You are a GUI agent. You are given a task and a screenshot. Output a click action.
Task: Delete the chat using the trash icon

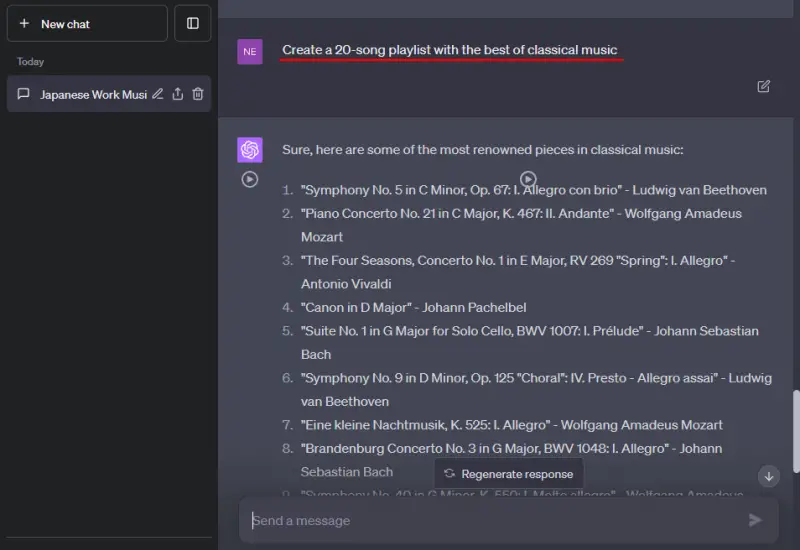(198, 94)
